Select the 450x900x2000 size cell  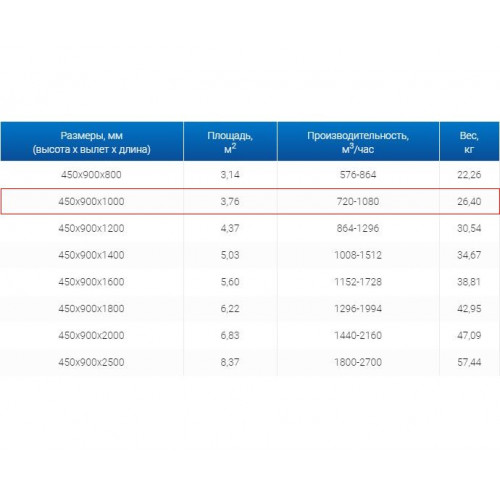coord(91,335)
